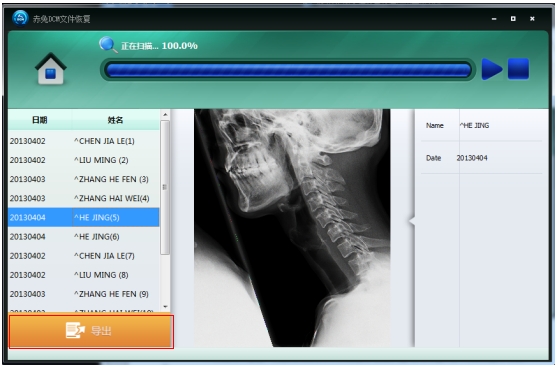
Task: Go to the home screen icon
Action: pyautogui.click(x=51, y=69)
